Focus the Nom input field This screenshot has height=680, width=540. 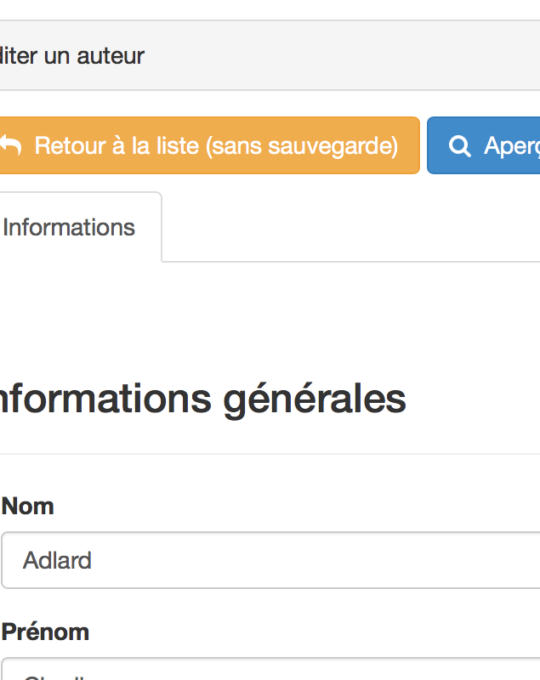point(271,560)
